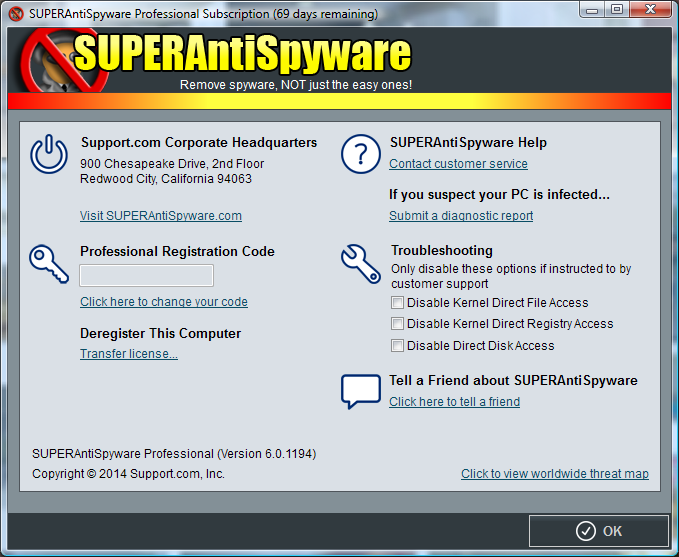Screen dimensions: 679x557
Task: Click the power icon beside Corporate Headquarters
Action: coord(48,154)
